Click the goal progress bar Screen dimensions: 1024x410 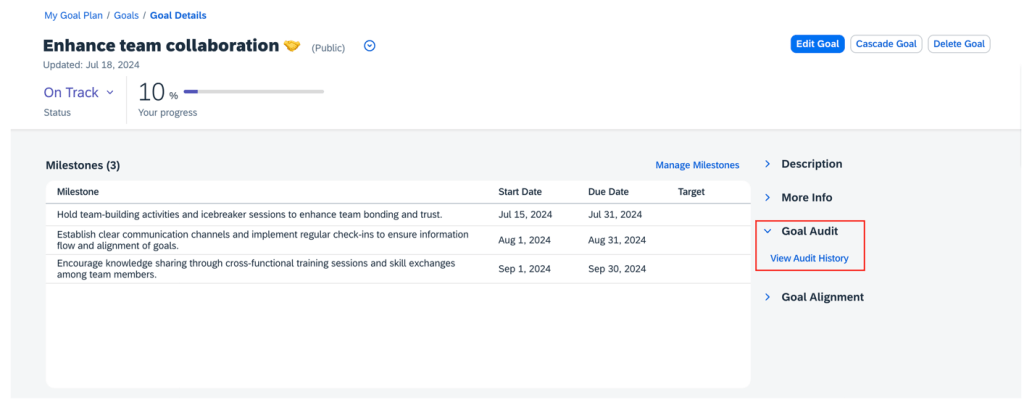click(254, 92)
